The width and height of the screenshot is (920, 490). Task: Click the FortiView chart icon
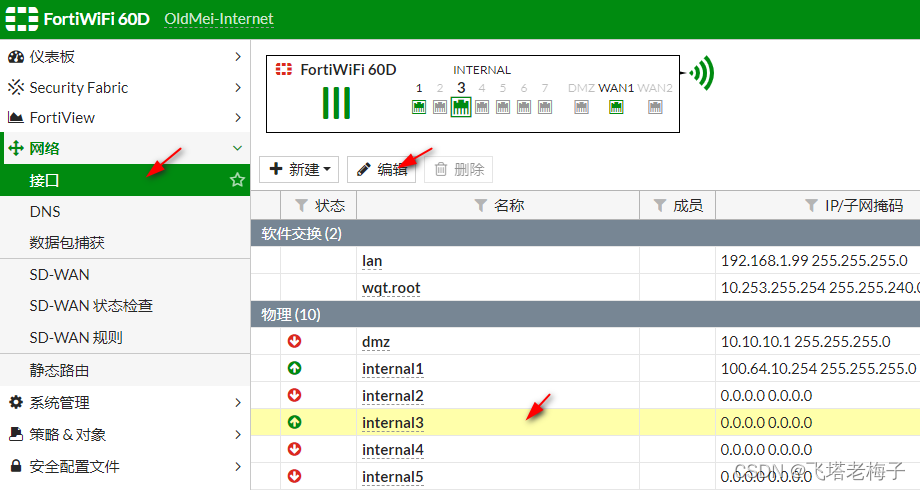(16, 117)
